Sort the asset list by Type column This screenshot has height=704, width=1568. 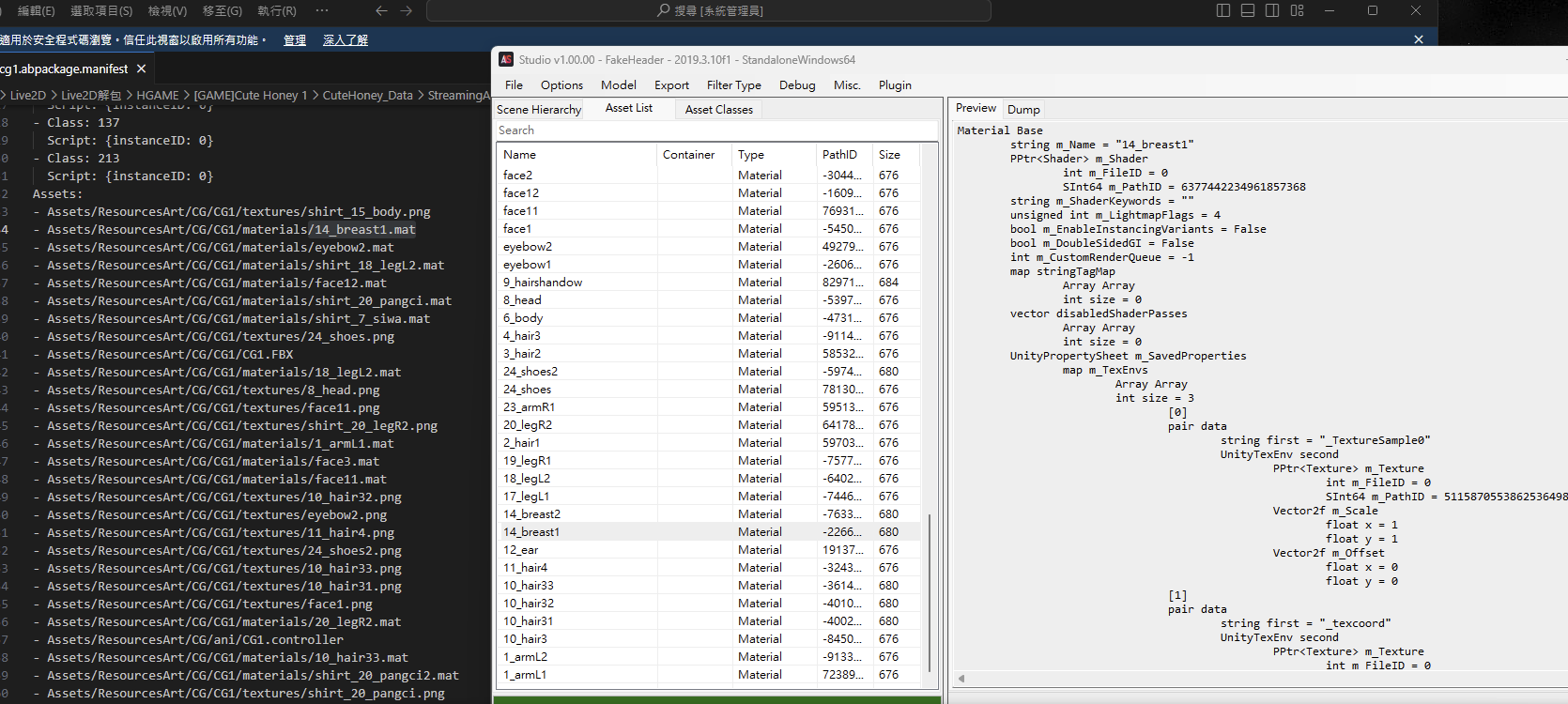[x=774, y=155]
